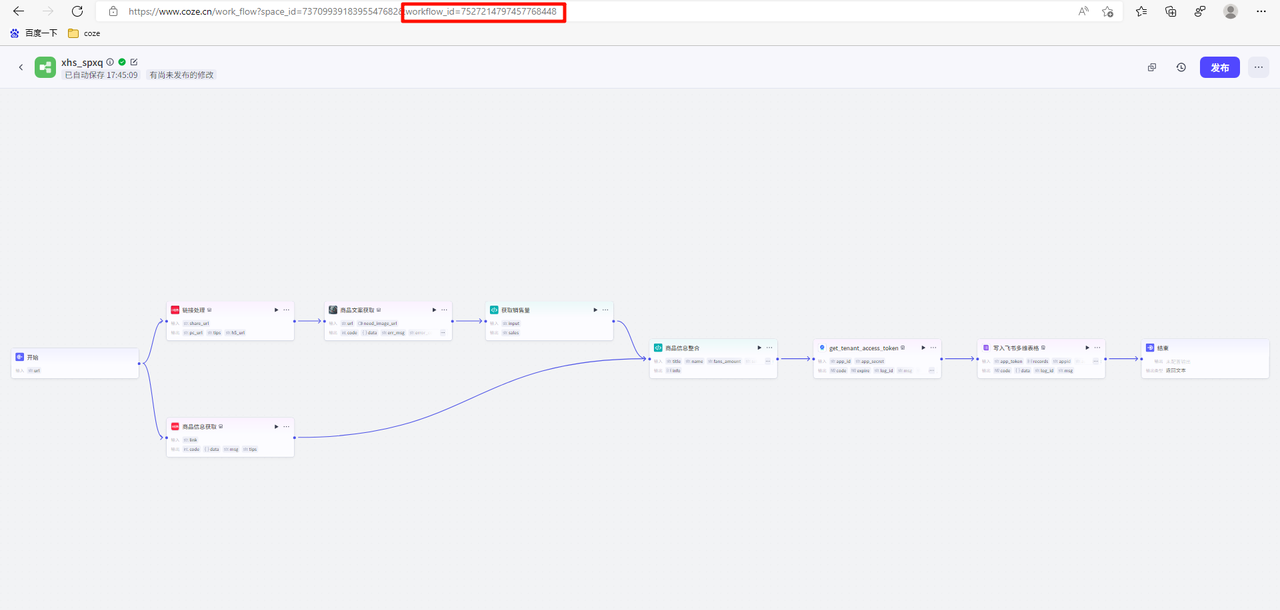The width and height of the screenshot is (1280, 610).
Task: Open the coze bookmarks folder
Action: pyautogui.click(x=84, y=33)
